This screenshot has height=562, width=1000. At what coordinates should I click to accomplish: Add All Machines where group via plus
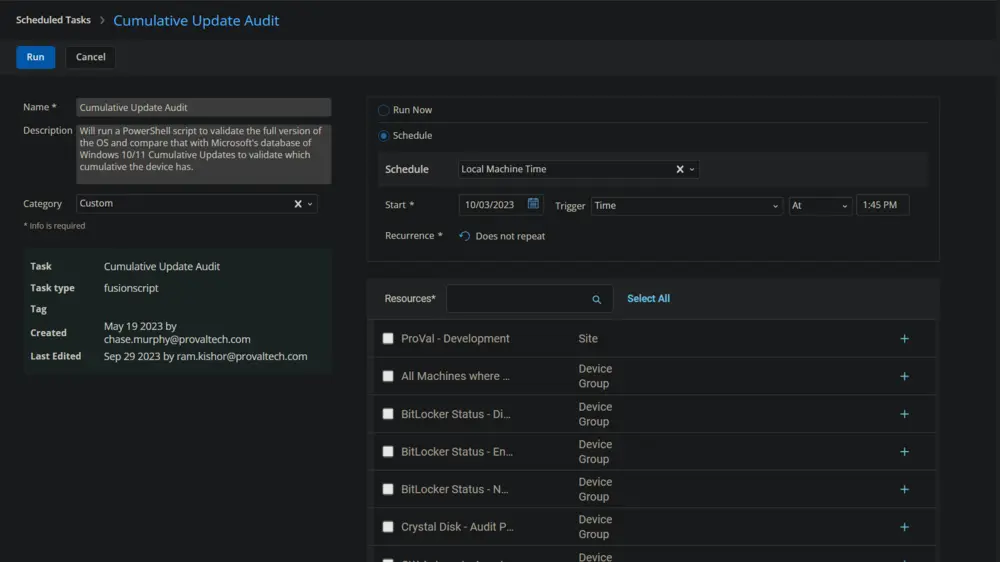coord(904,376)
